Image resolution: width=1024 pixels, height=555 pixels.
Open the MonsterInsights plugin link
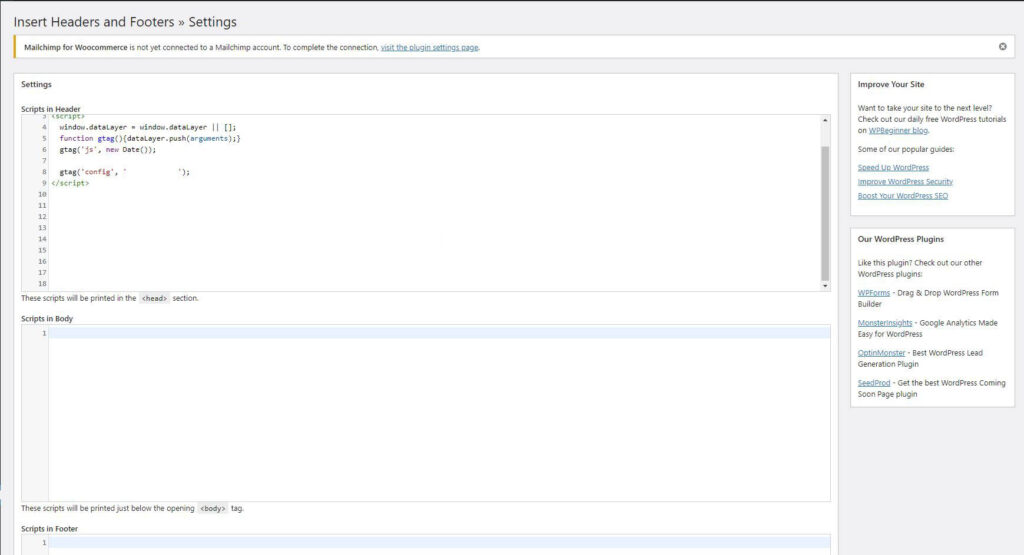(885, 323)
